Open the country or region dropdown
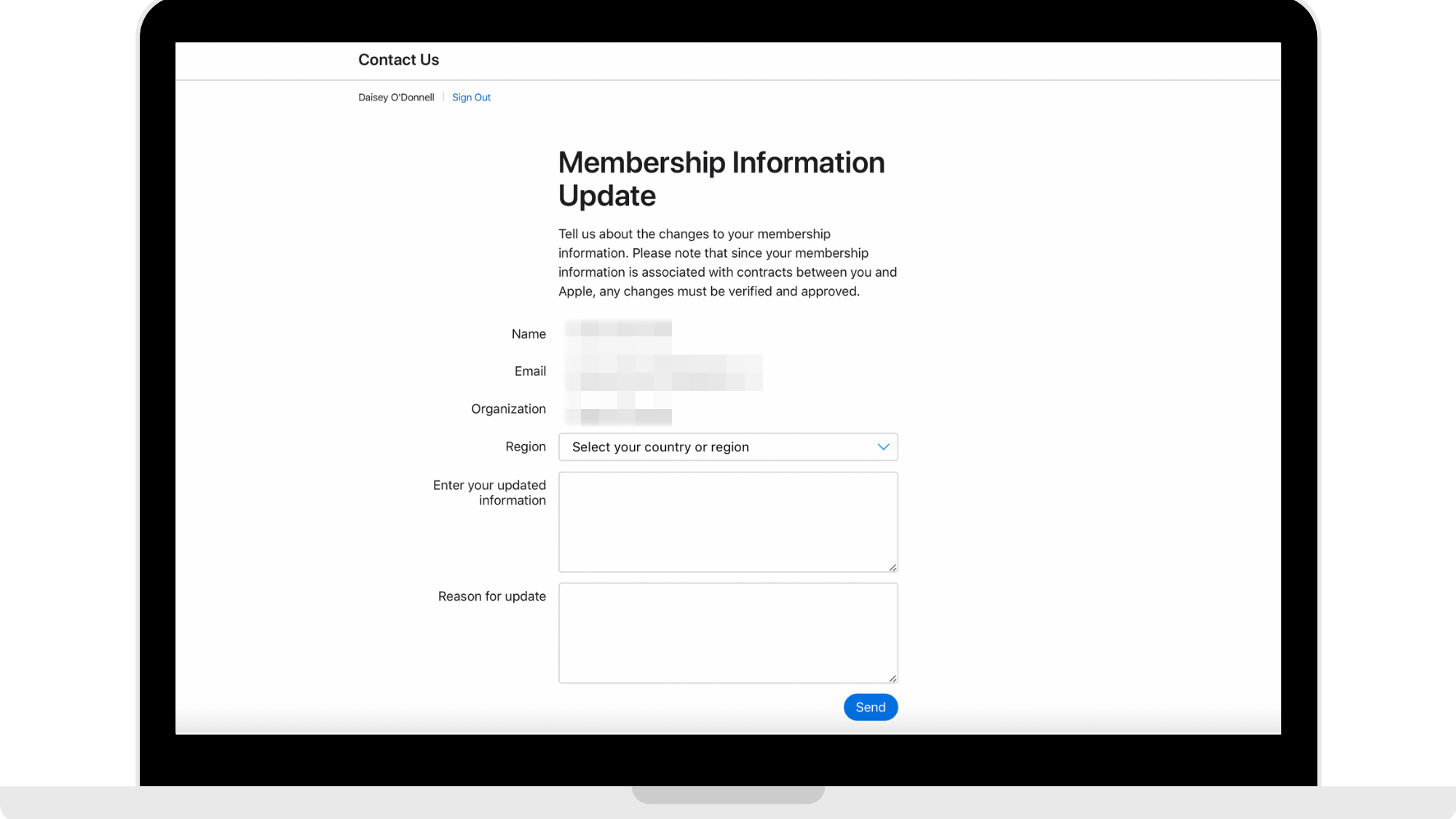The width and height of the screenshot is (1456, 819). point(727,447)
